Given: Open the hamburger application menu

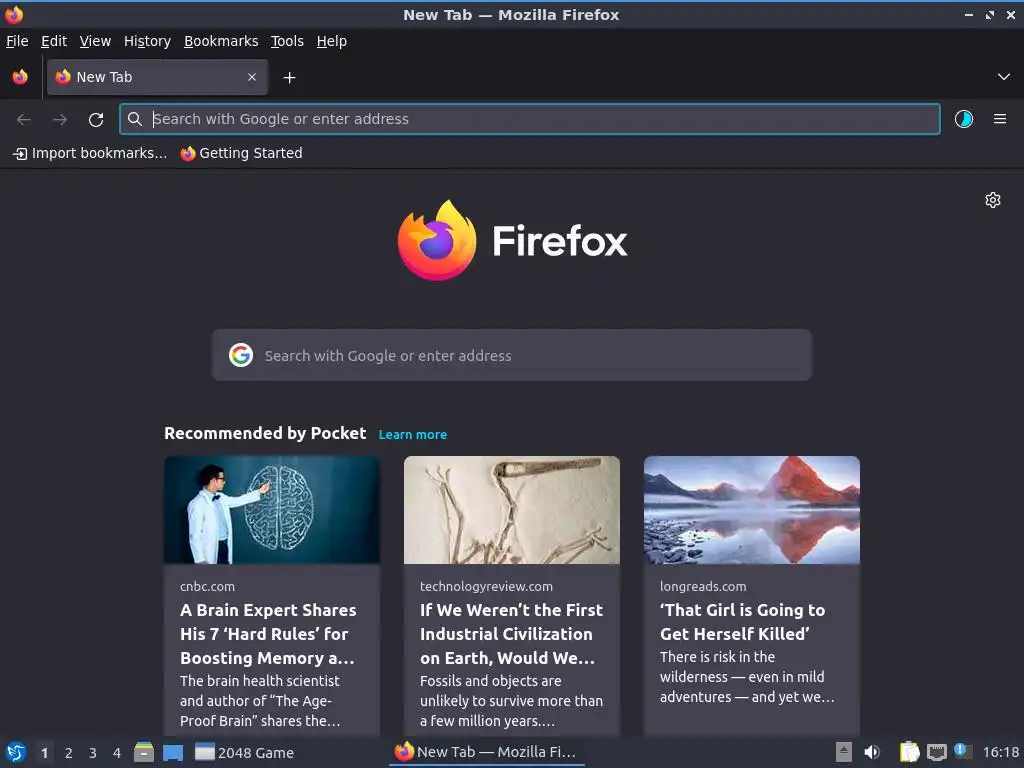Looking at the screenshot, I should (1000, 119).
